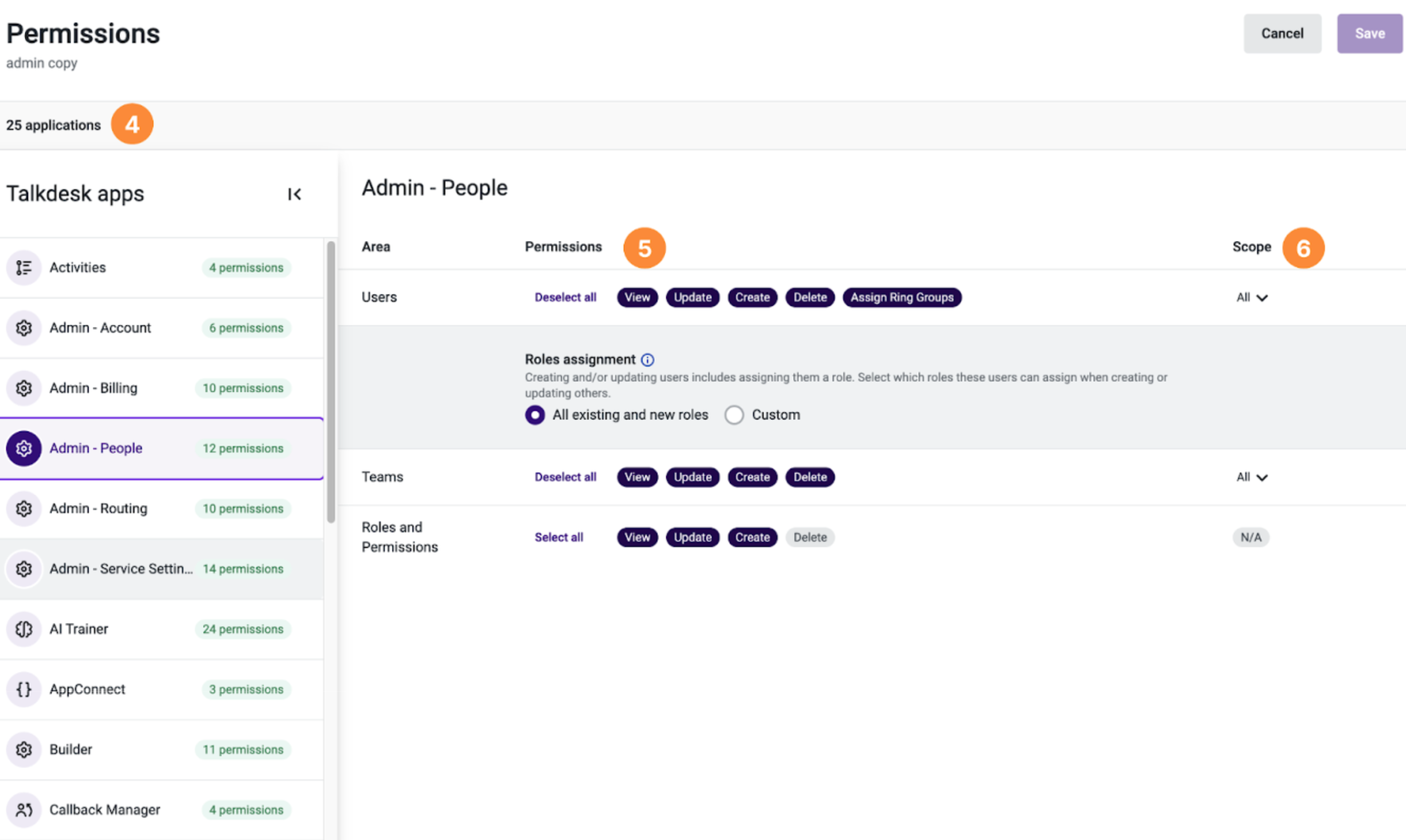
Task: Click the Admin - People gear icon
Action: coord(24,448)
